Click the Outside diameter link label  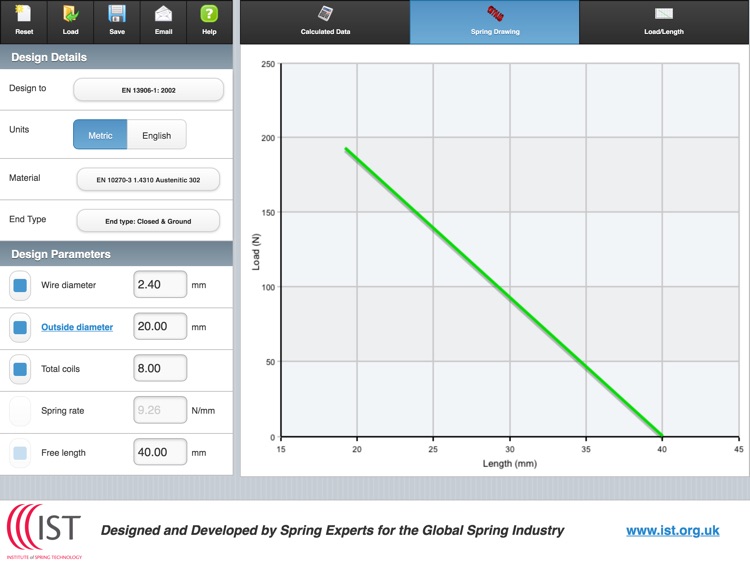click(77, 327)
